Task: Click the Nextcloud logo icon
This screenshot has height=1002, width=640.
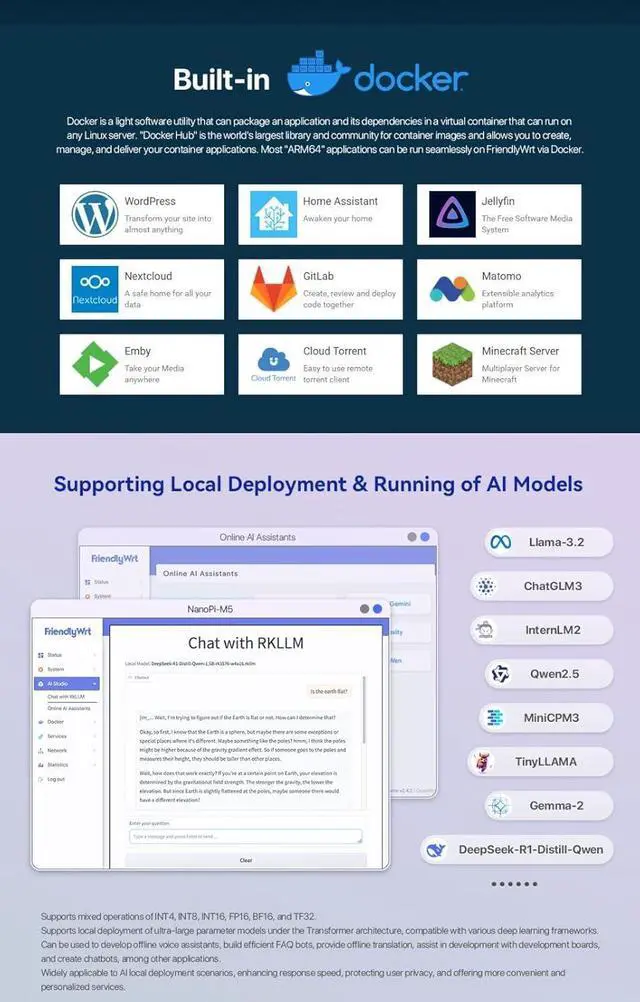Action: pos(95,289)
